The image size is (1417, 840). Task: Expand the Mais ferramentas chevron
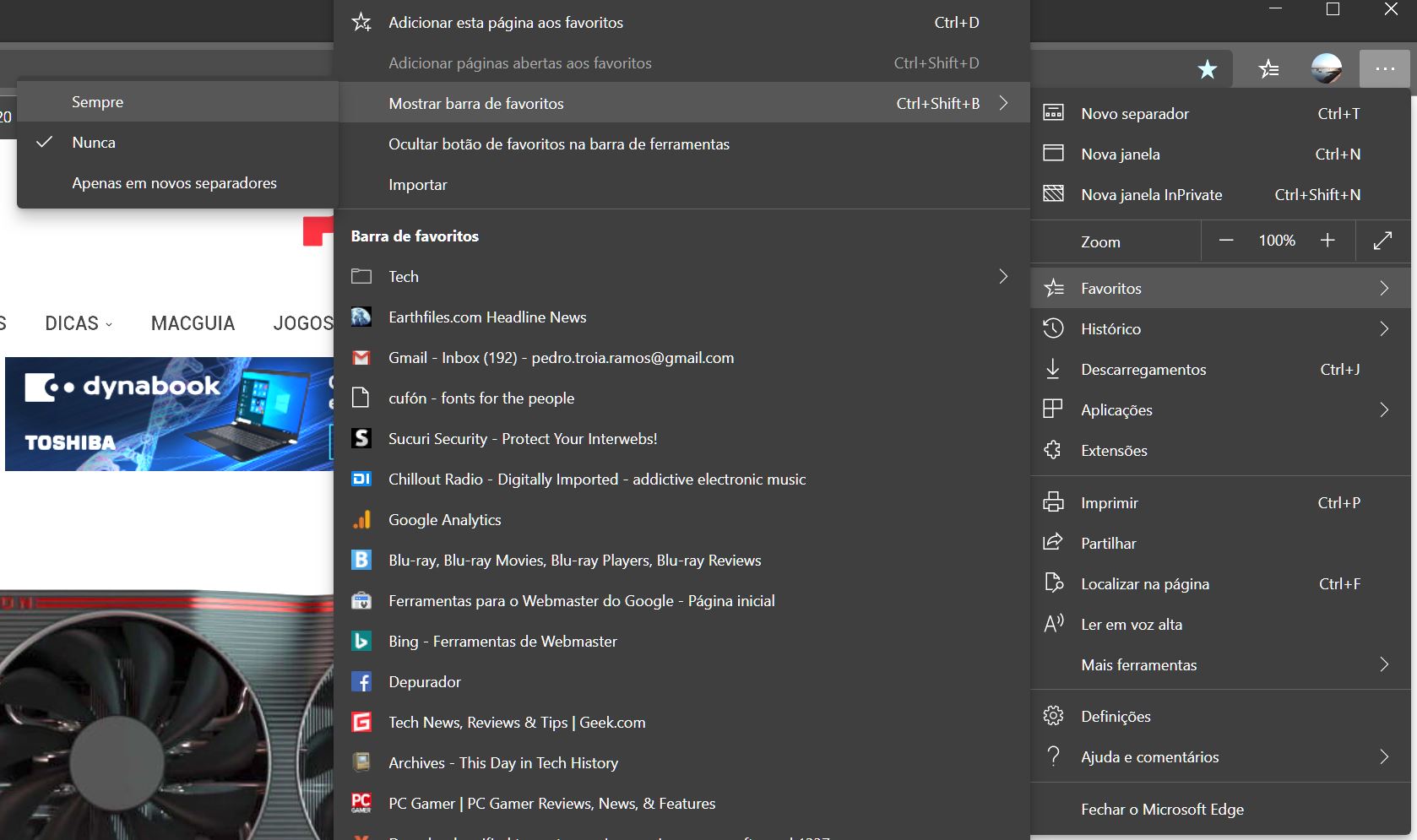tap(1384, 664)
